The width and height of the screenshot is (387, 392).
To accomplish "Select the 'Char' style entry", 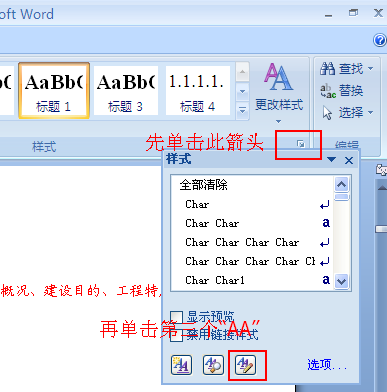I will click(252, 204).
